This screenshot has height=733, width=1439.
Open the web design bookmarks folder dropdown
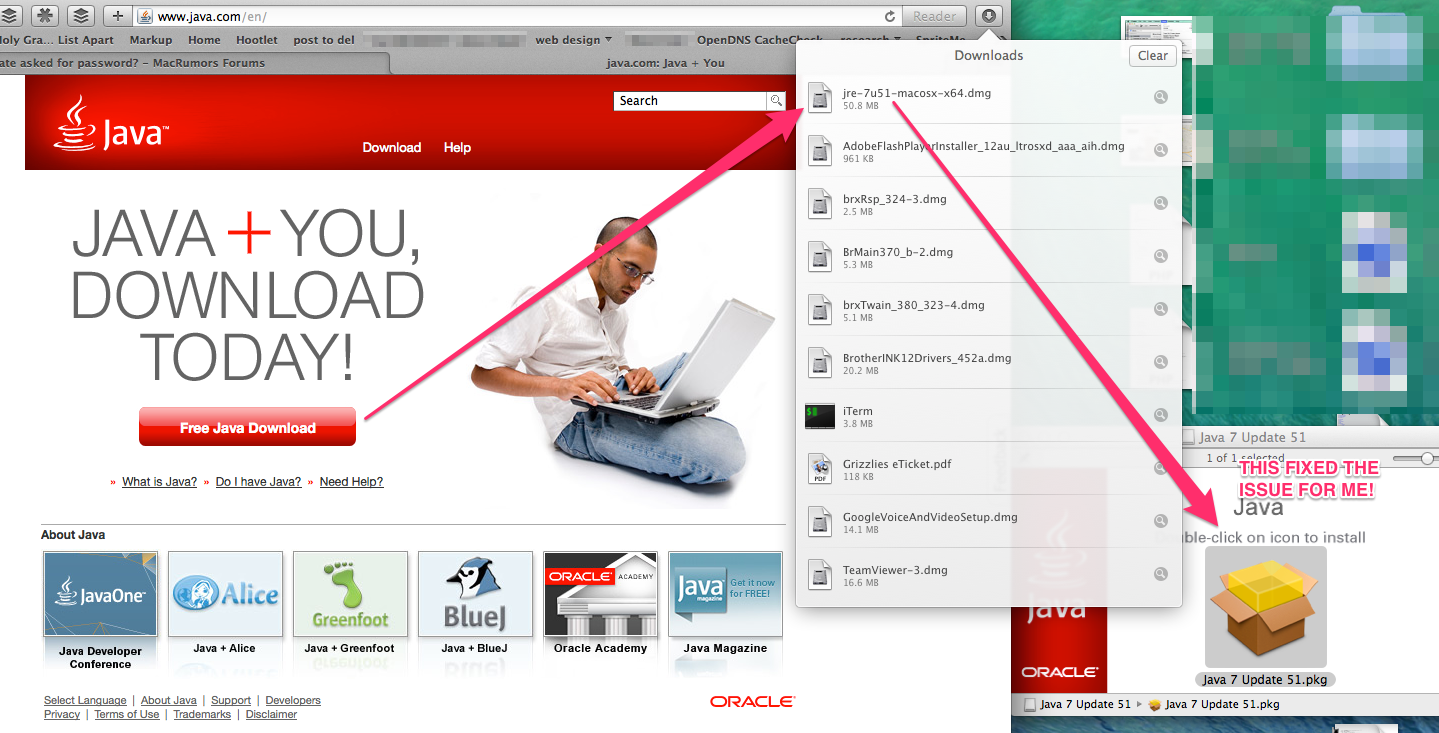click(x=574, y=40)
